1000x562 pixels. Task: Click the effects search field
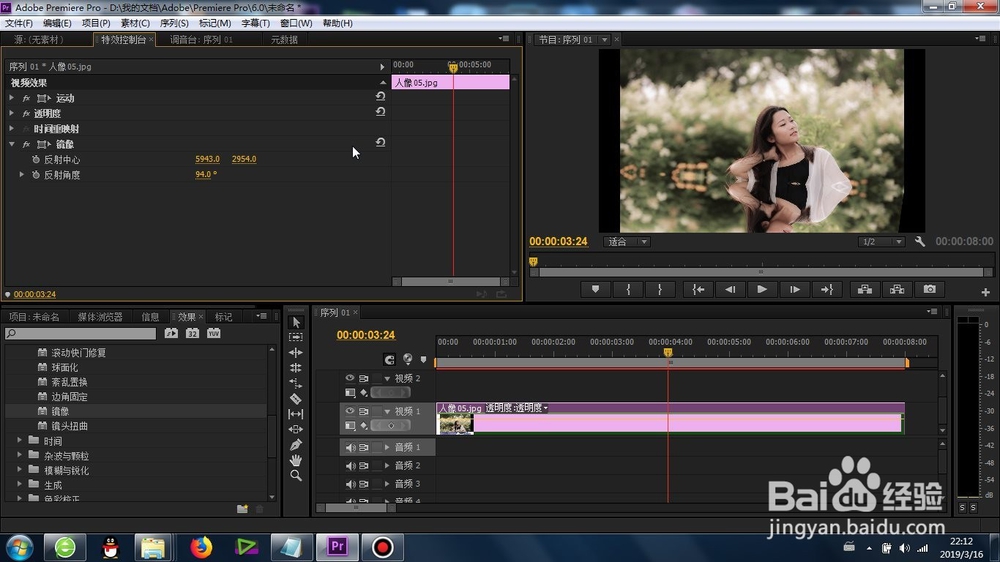80,333
